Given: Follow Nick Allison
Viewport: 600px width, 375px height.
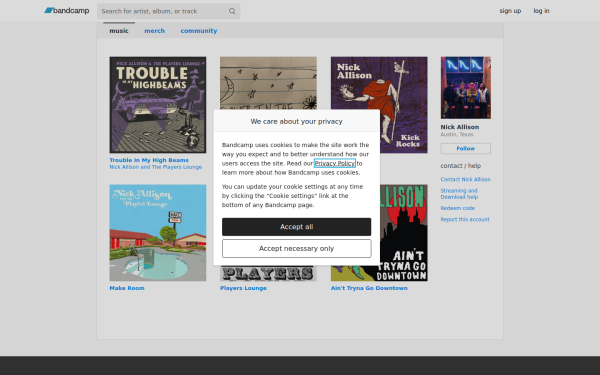Looking at the screenshot, I should [x=466, y=148].
